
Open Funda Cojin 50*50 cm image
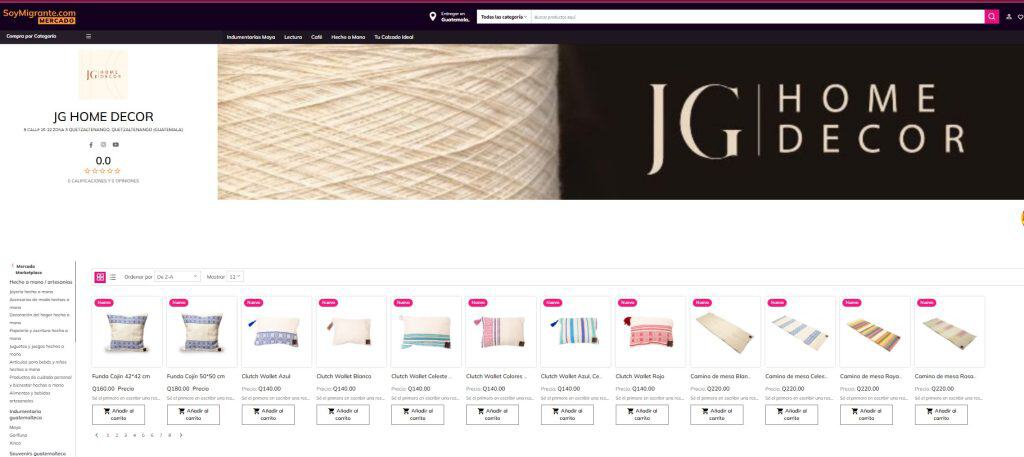tap(201, 332)
